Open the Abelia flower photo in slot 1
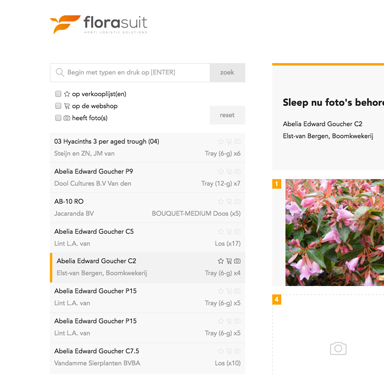 335,232
